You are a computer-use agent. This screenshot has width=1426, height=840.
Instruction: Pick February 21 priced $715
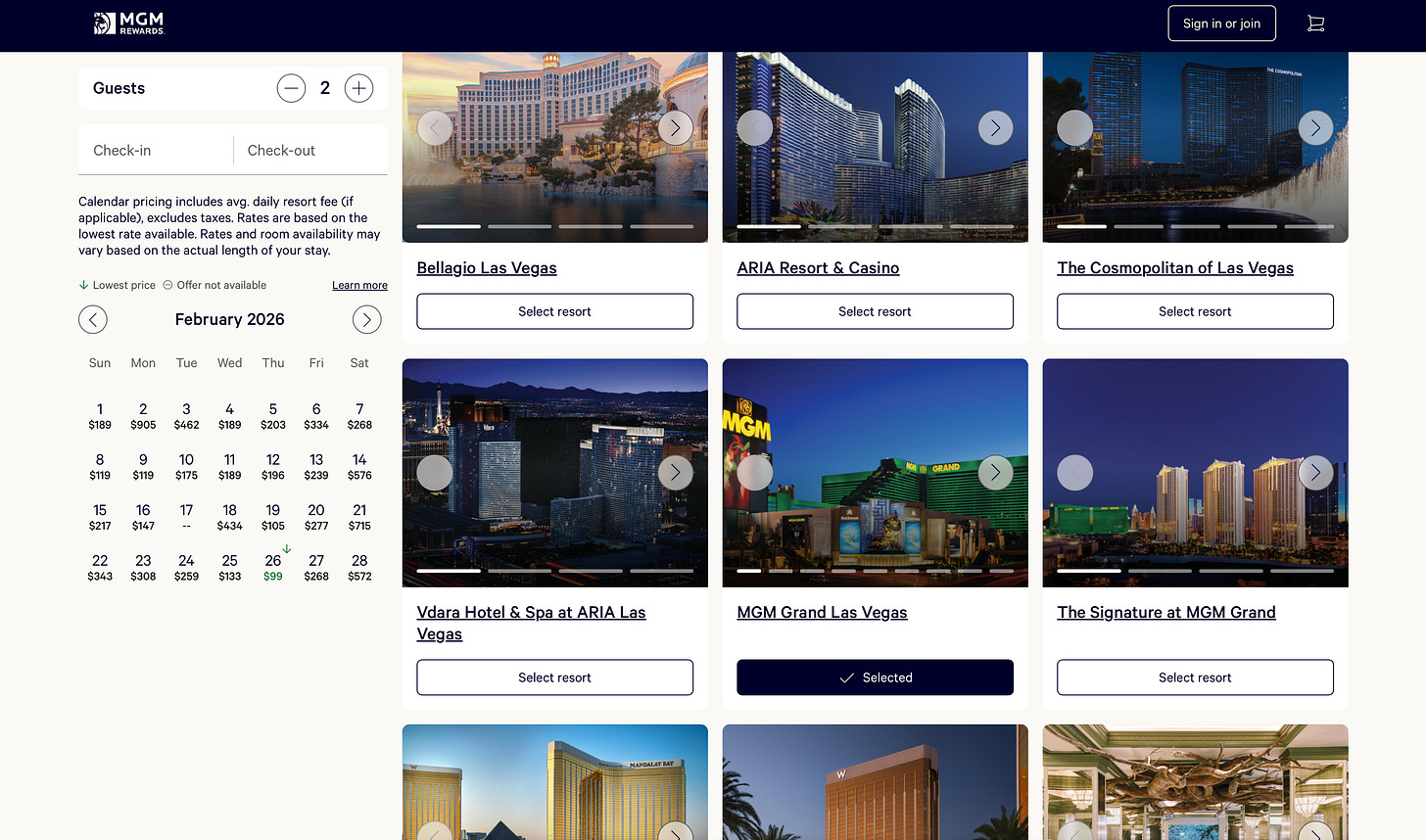pos(359,517)
